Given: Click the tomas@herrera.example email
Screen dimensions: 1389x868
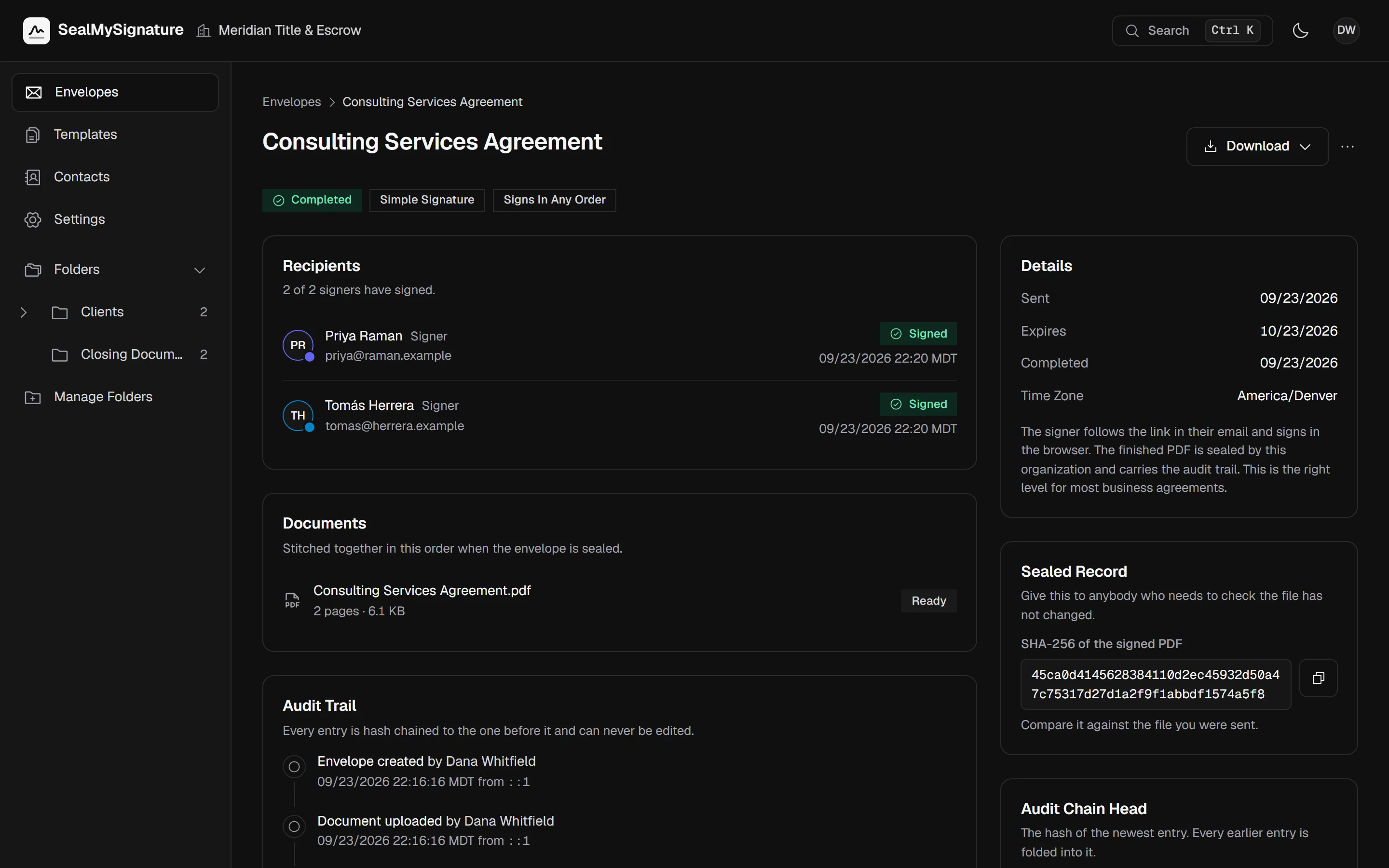Looking at the screenshot, I should 395,427.
